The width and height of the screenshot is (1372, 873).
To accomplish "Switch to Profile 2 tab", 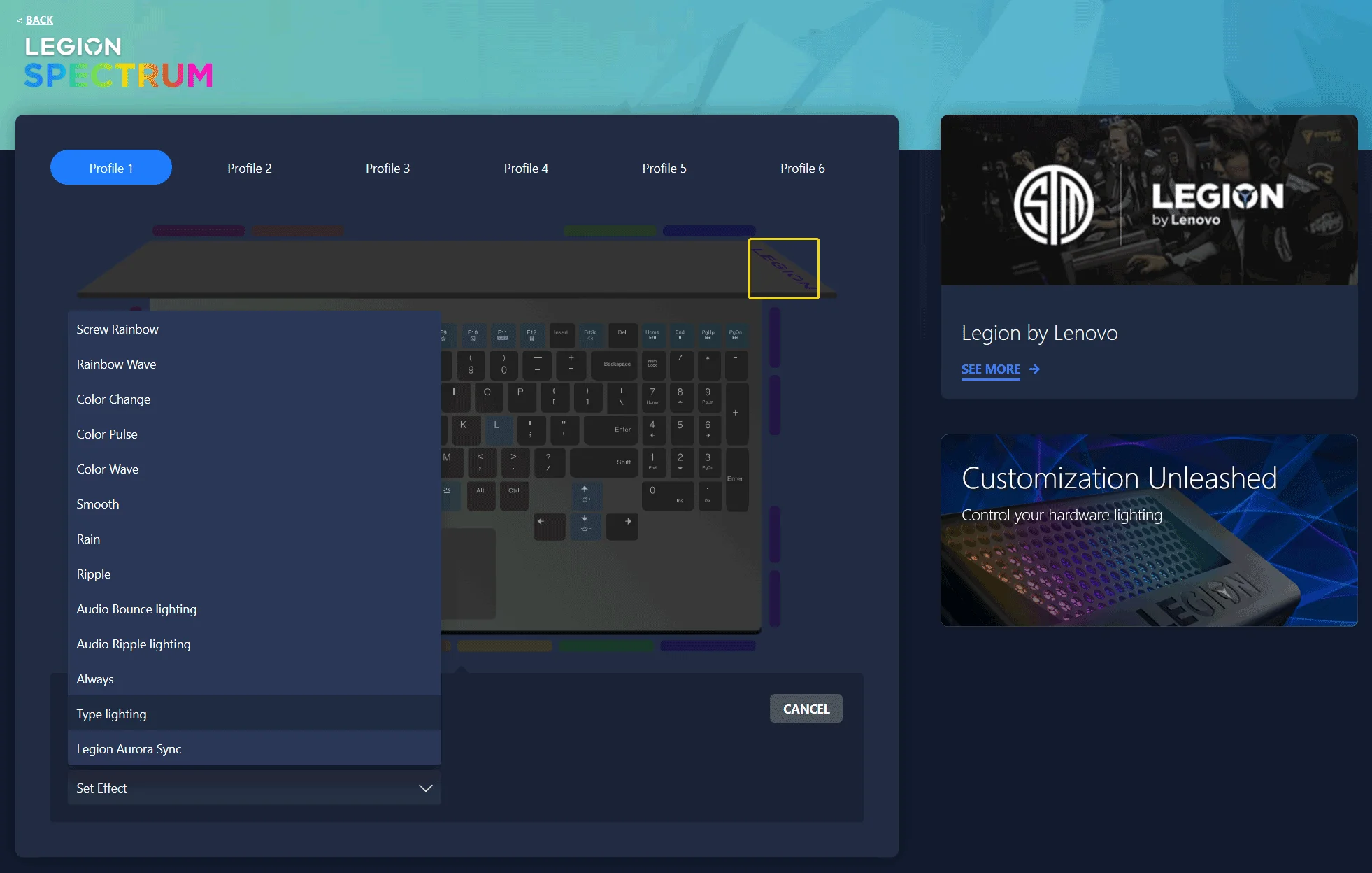I will (x=250, y=168).
